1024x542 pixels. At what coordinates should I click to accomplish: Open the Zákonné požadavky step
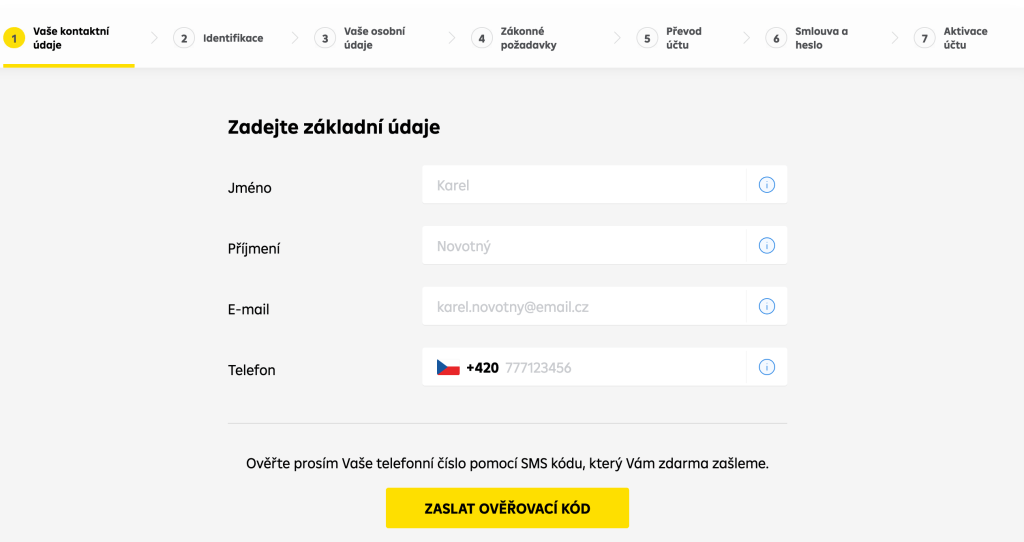(x=528, y=38)
